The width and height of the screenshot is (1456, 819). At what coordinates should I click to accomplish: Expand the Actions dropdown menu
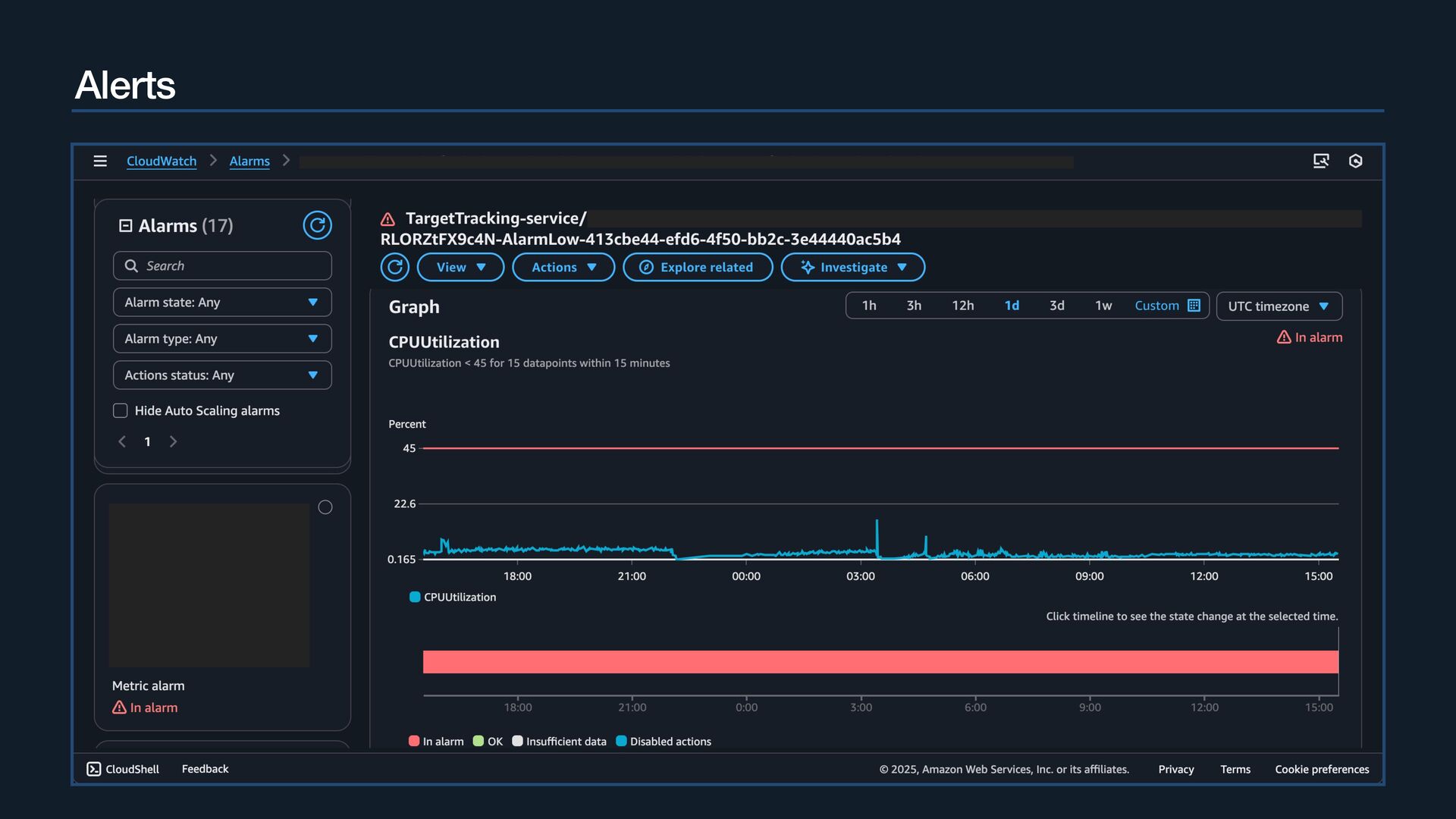[x=563, y=267]
